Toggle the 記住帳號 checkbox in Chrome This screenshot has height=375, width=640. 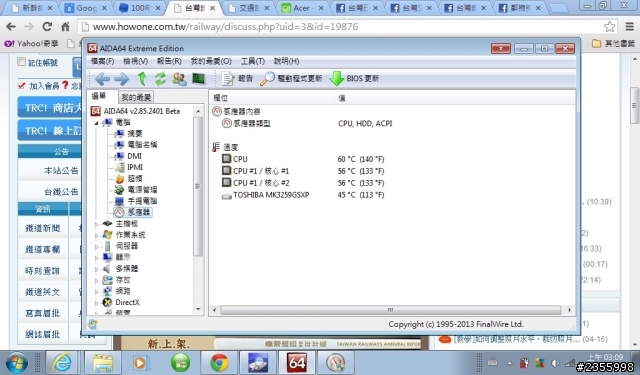22,62
